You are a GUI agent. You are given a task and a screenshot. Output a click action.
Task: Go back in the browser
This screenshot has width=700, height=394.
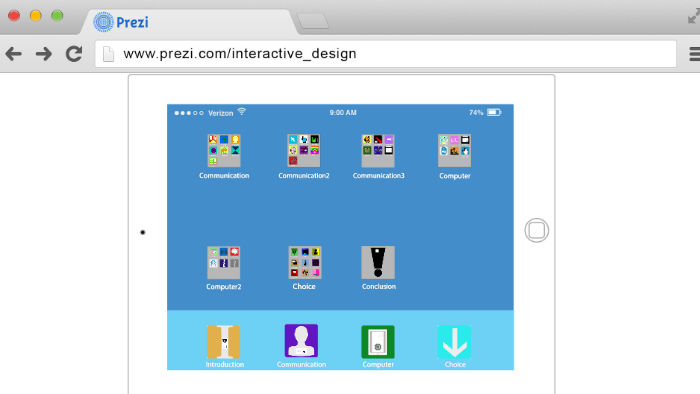click(x=14, y=54)
